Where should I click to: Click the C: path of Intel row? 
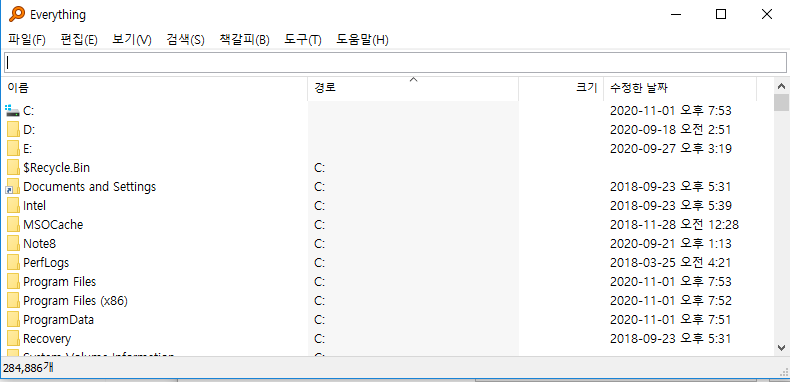click(319, 206)
